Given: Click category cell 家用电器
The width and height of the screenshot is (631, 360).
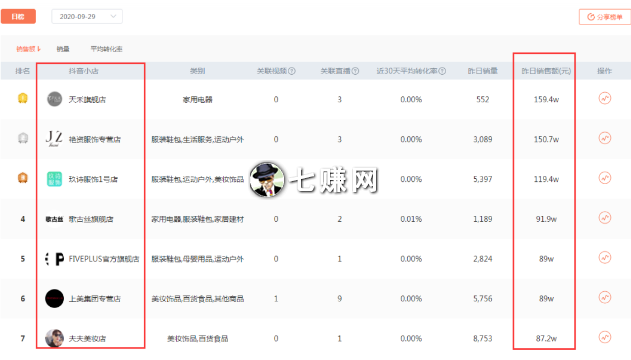Looking at the screenshot, I should coord(198,99).
